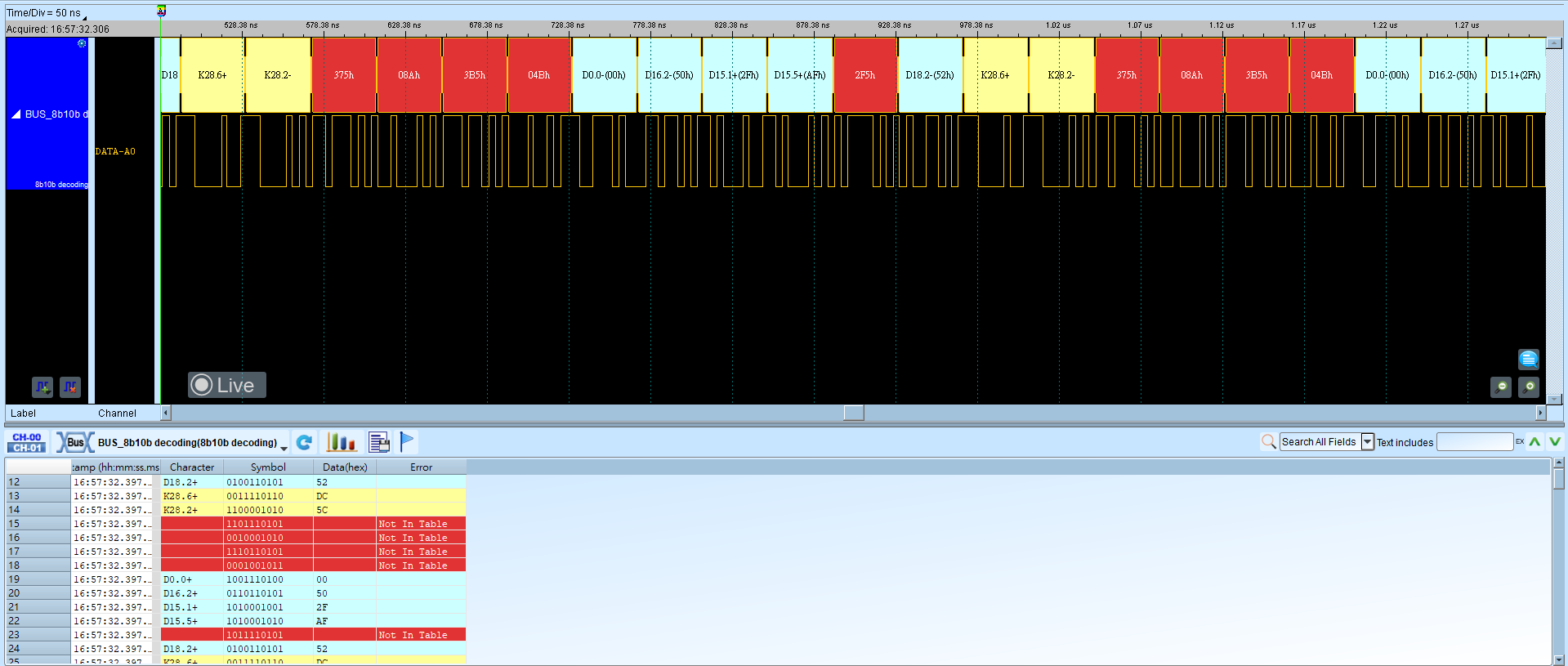Click the Character column header
This screenshot has width=1568, height=666.
[192, 467]
